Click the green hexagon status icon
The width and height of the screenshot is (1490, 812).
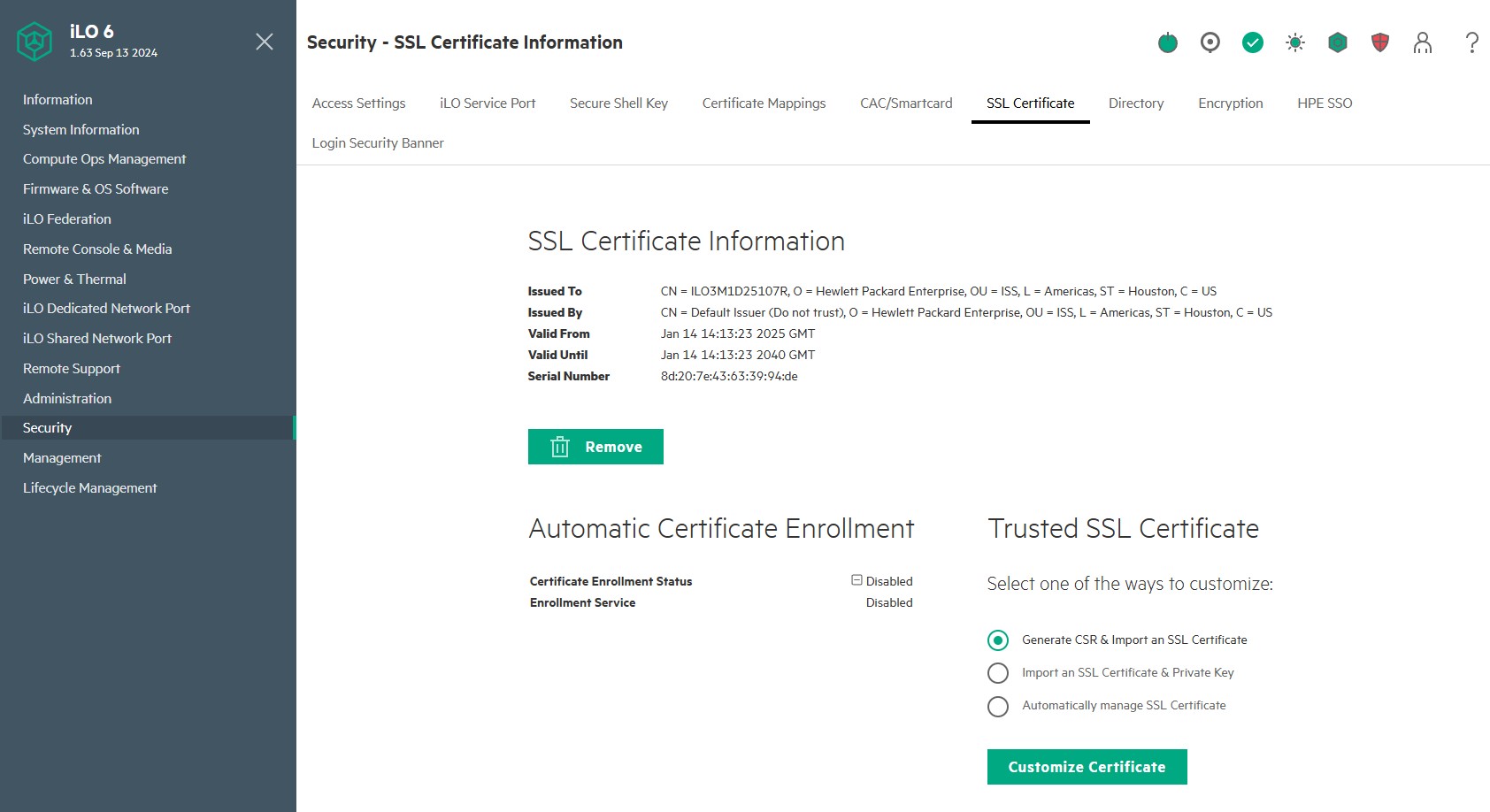pyautogui.click(x=1337, y=42)
